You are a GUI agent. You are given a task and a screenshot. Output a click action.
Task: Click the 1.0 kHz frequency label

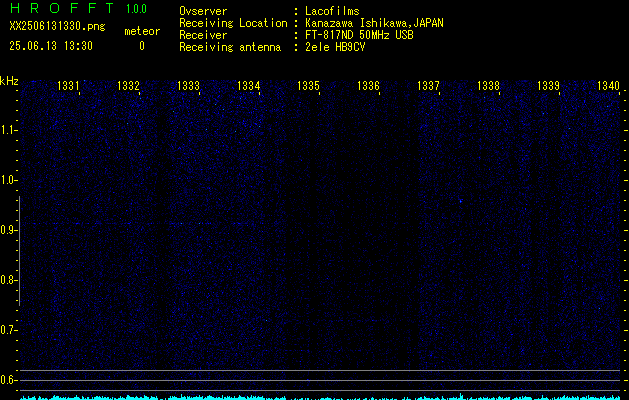point(7,180)
